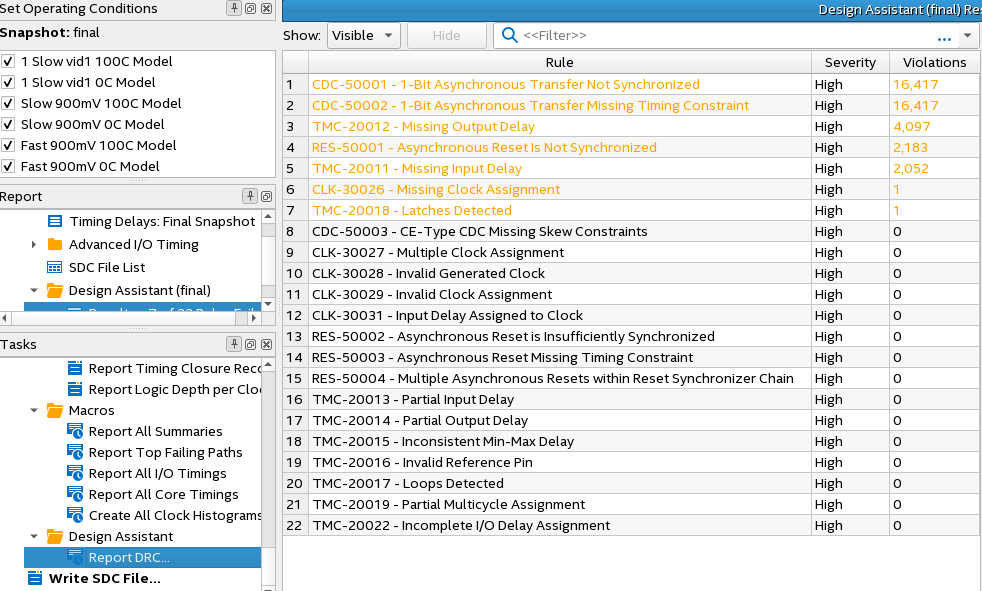
Task: Select the Report DRC task label
Action: tap(129, 557)
